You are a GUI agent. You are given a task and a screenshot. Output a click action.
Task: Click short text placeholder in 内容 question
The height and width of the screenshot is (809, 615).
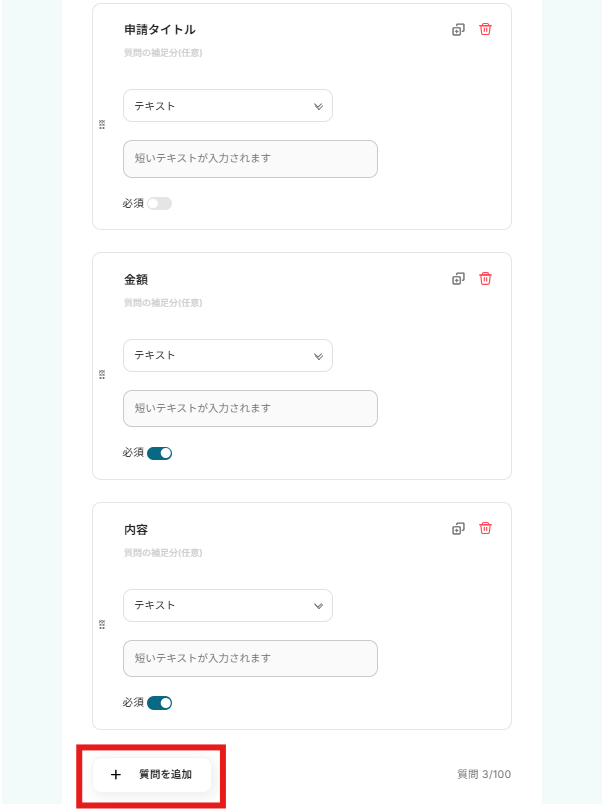coord(250,658)
